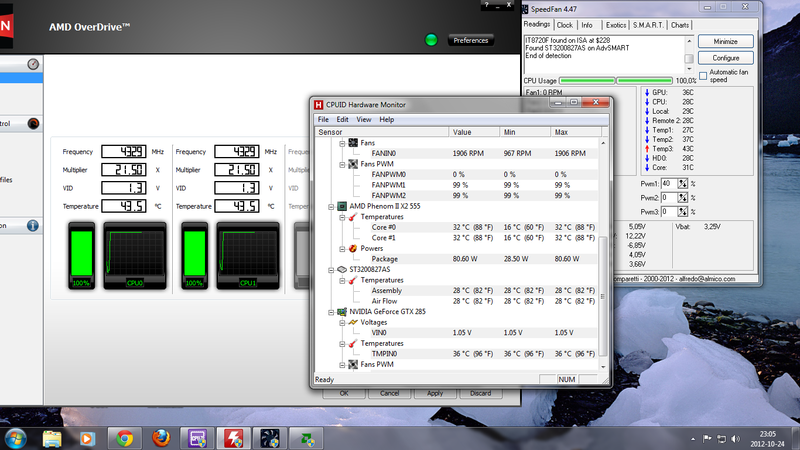The height and width of the screenshot is (450, 800).
Task: Switch to the CPU-Z style purple taskbar icon
Action: click(x=197, y=438)
